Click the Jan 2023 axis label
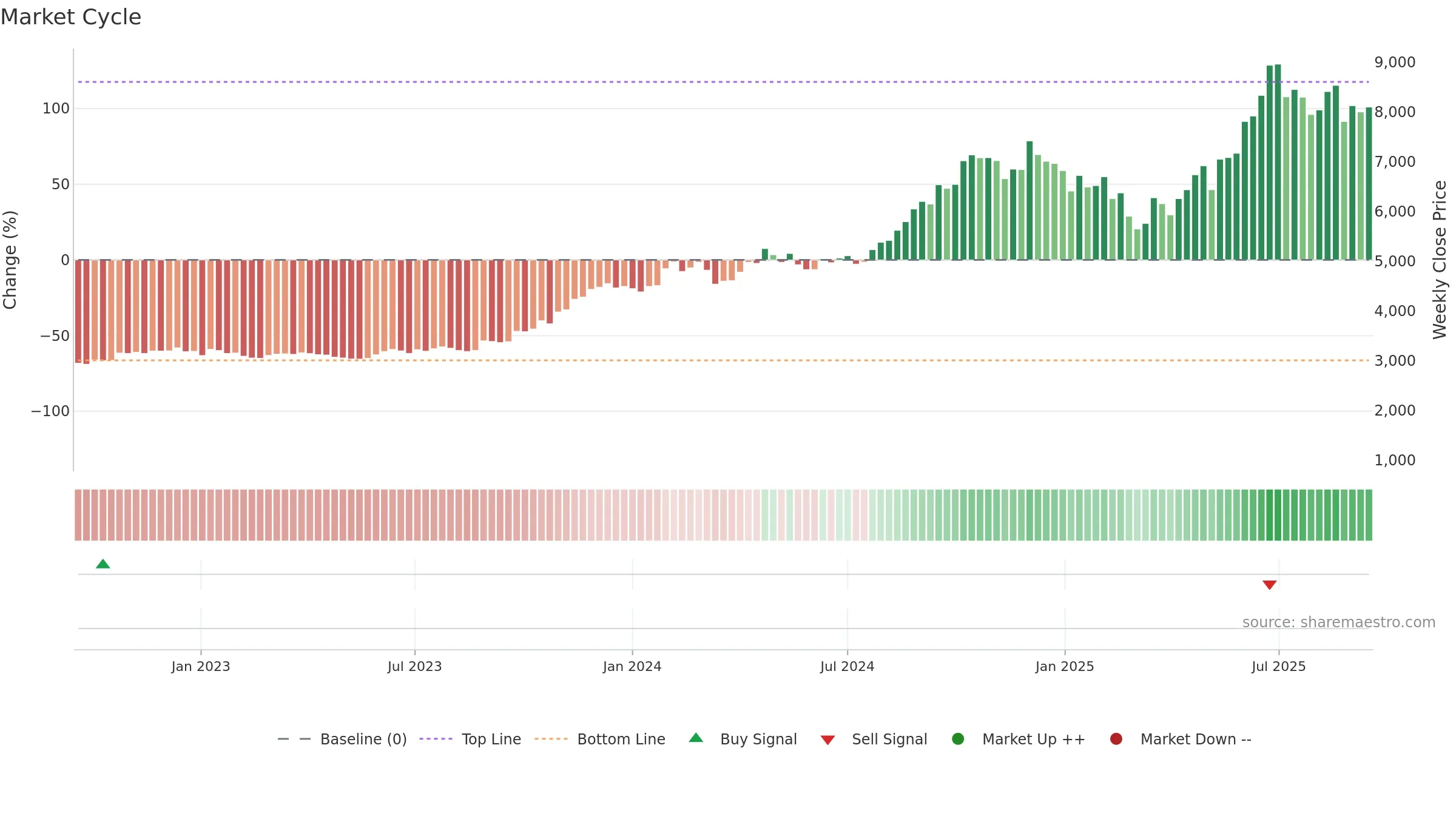 pos(201,667)
